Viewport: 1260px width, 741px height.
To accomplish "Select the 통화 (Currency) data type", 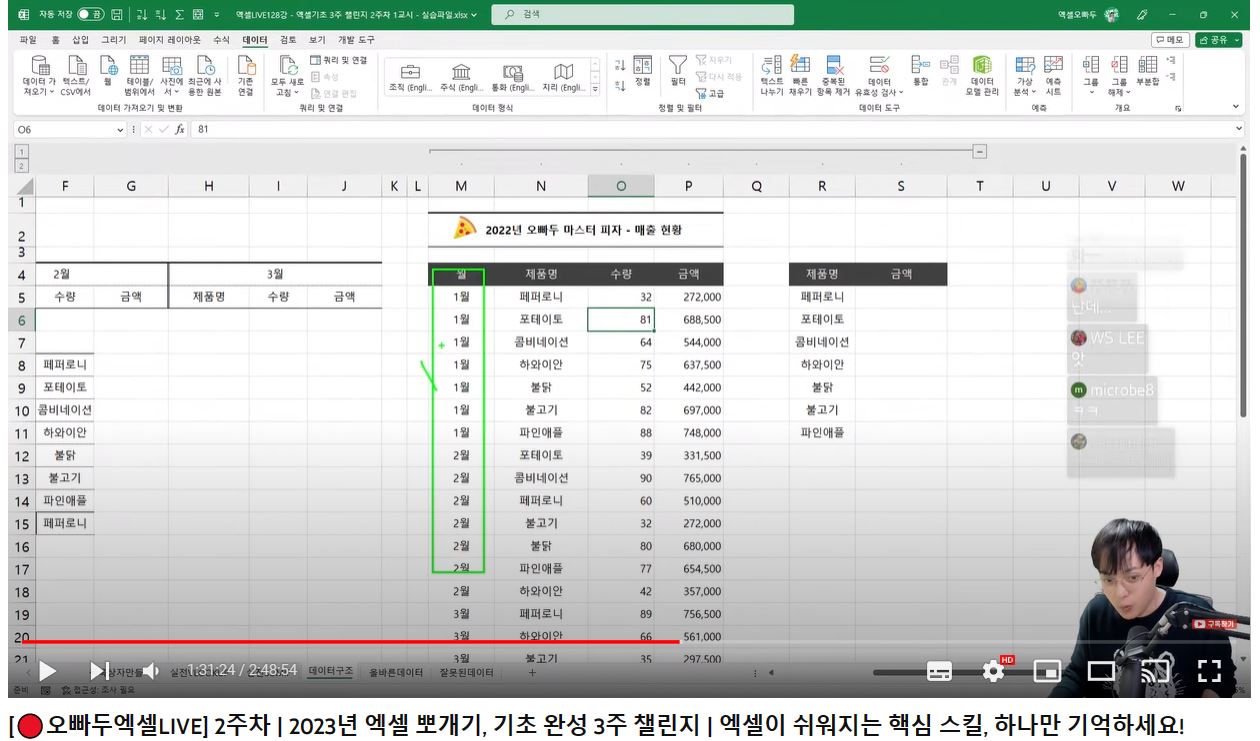I will 513,77.
